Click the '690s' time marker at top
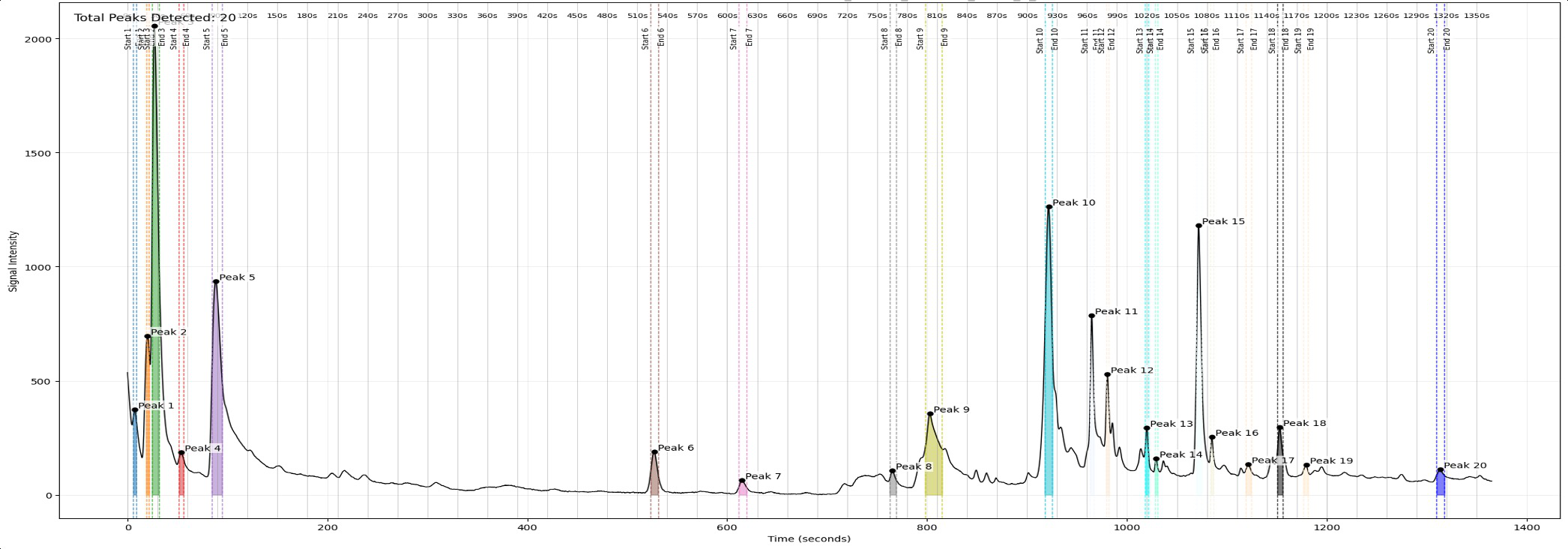The width and height of the screenshot is (1568, 549). coord(817,16)
